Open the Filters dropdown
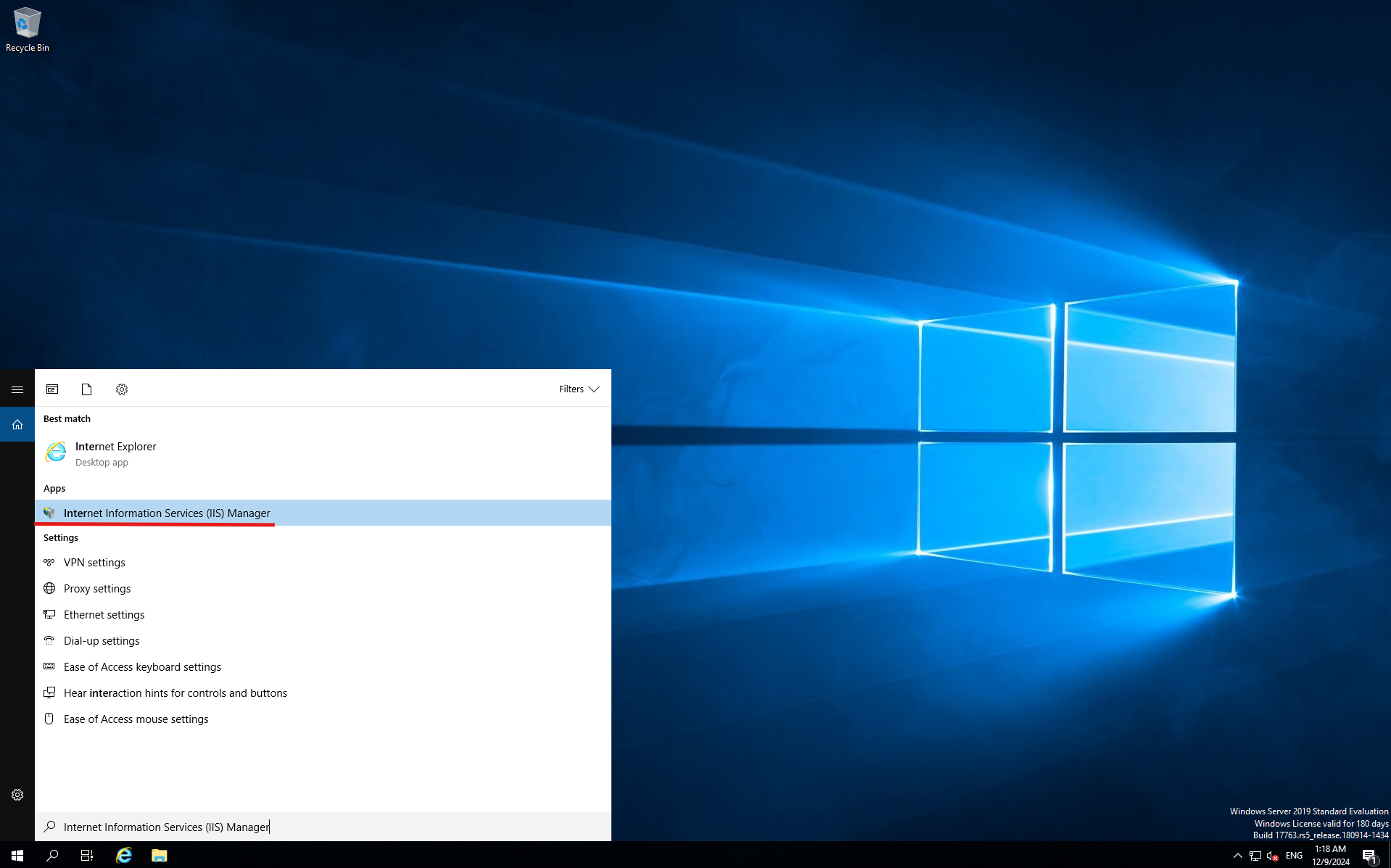This screenshot has width=1391, height=868. pyautogui.click(x=579, y=389)
